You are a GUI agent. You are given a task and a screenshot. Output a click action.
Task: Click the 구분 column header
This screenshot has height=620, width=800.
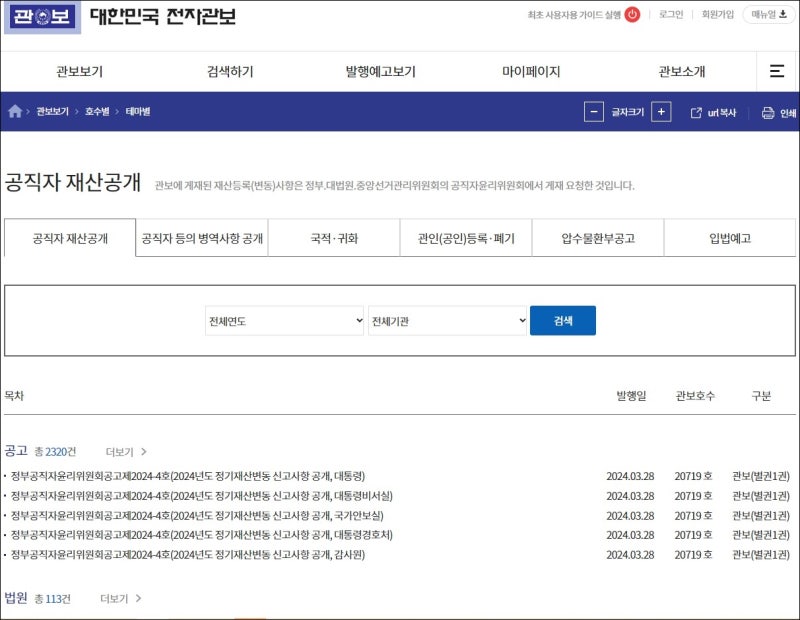click(x=761, y=395)
